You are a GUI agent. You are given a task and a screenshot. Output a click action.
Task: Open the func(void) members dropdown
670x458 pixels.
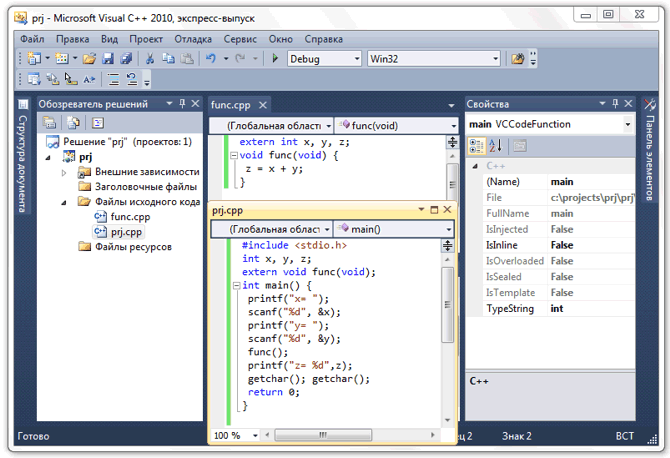point(453,126)
